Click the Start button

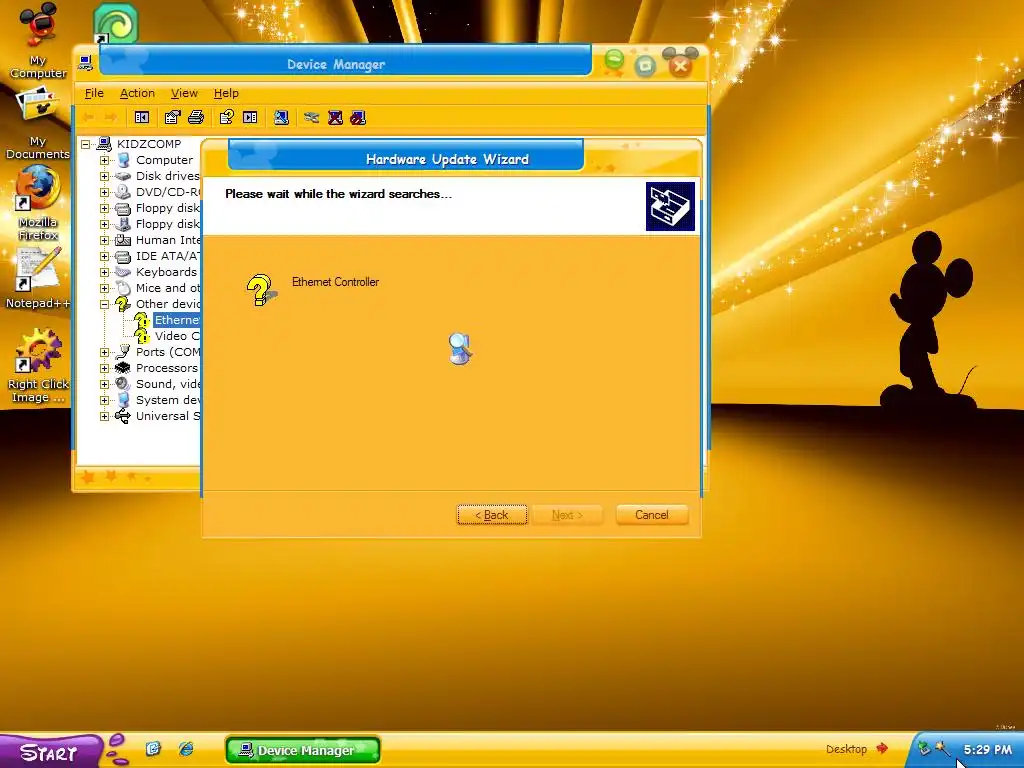click(49, 751)
